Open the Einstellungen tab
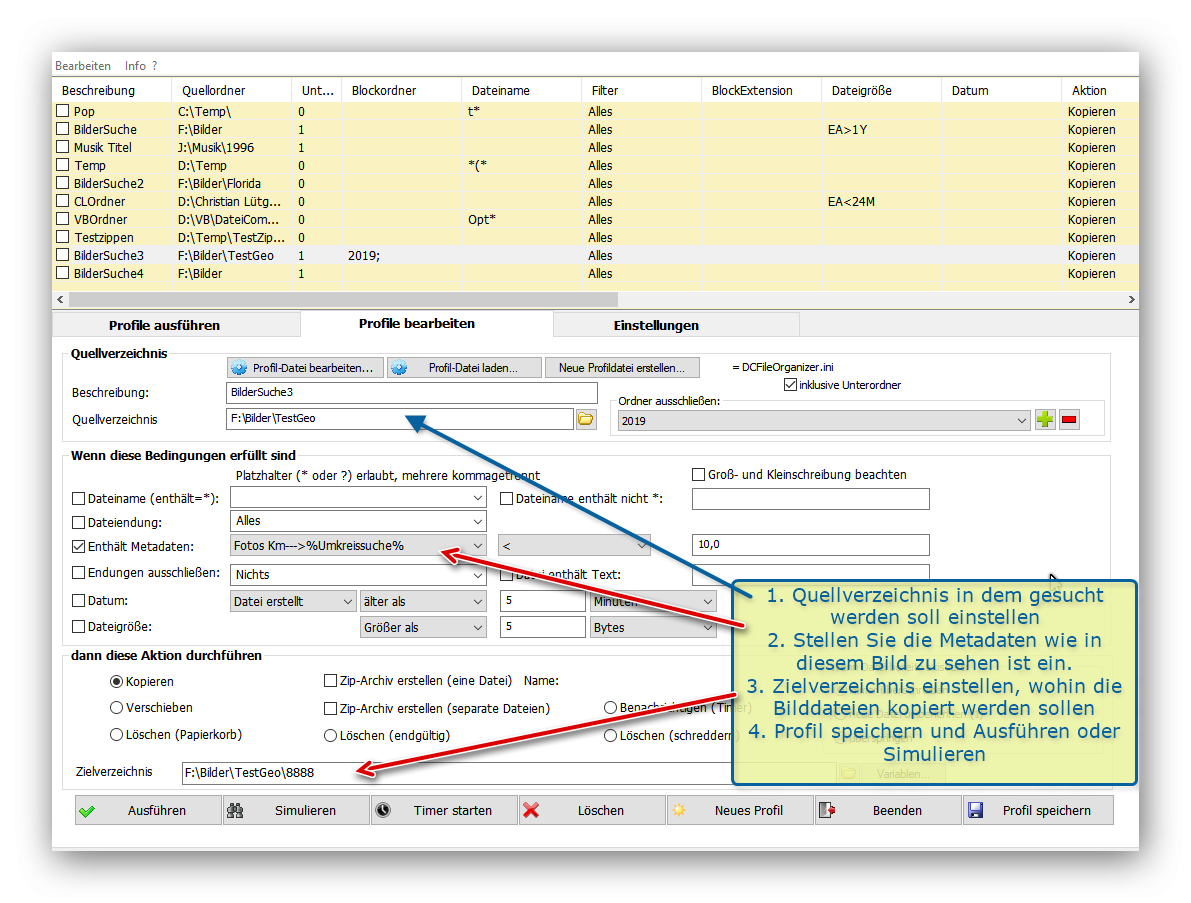This screenshot has width=1191, height=903. (x=656, y=325)
